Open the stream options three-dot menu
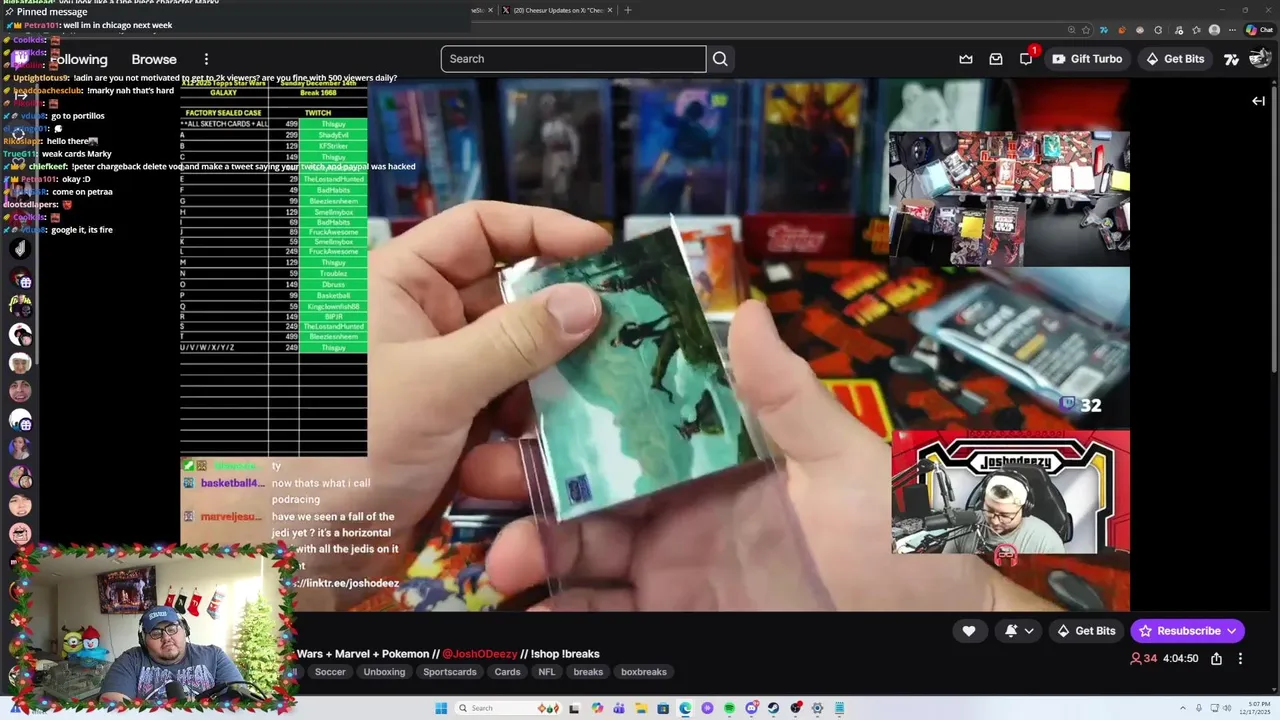1280x720 pixels. tap(1240, 658)
